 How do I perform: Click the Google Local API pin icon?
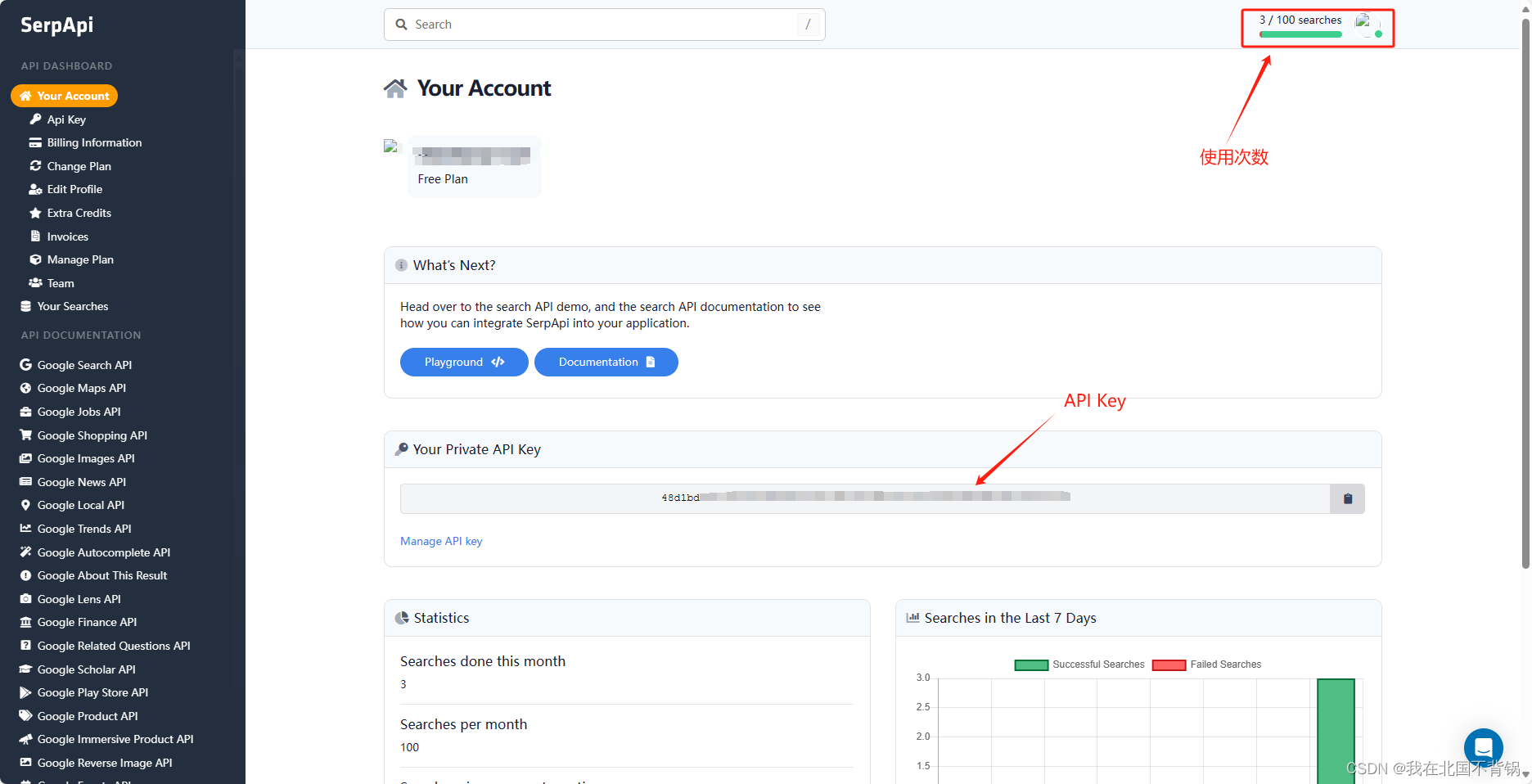[x=25, y=505]
